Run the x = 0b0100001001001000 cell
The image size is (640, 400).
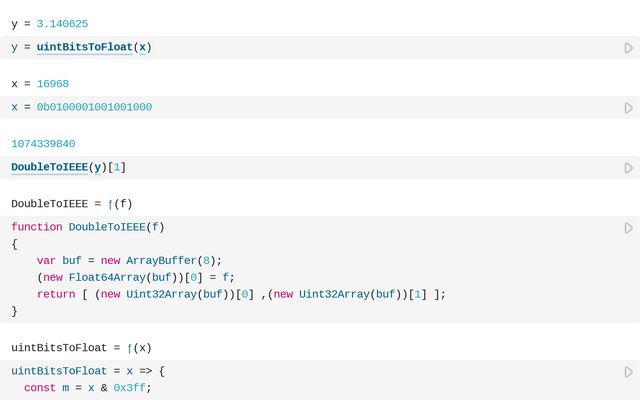pos(628,108)
